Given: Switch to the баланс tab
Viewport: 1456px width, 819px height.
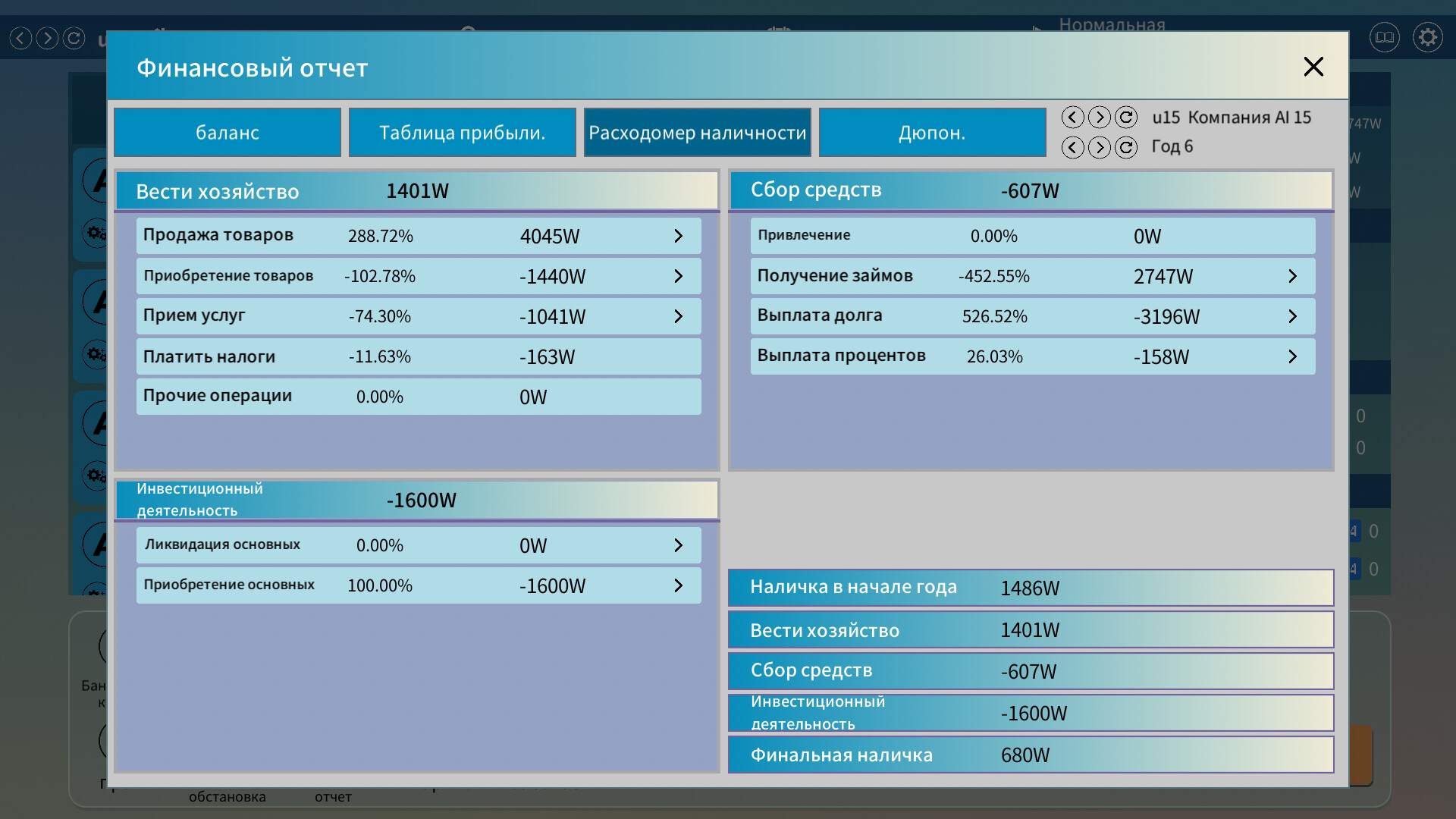Looking at the screenshot, I should coord(227,133).
